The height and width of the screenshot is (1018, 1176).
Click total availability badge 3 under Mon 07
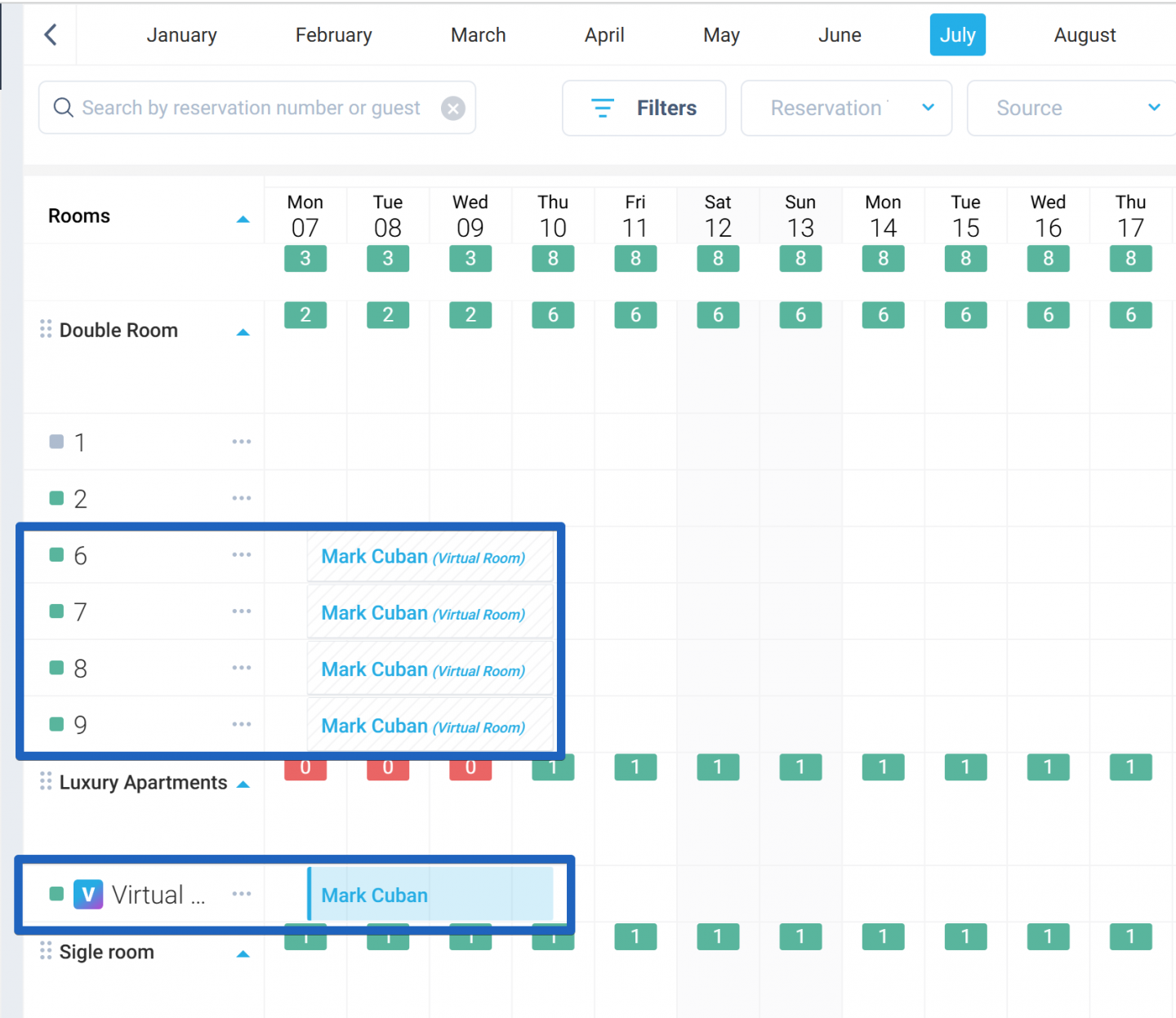click(x=305, y=258)
